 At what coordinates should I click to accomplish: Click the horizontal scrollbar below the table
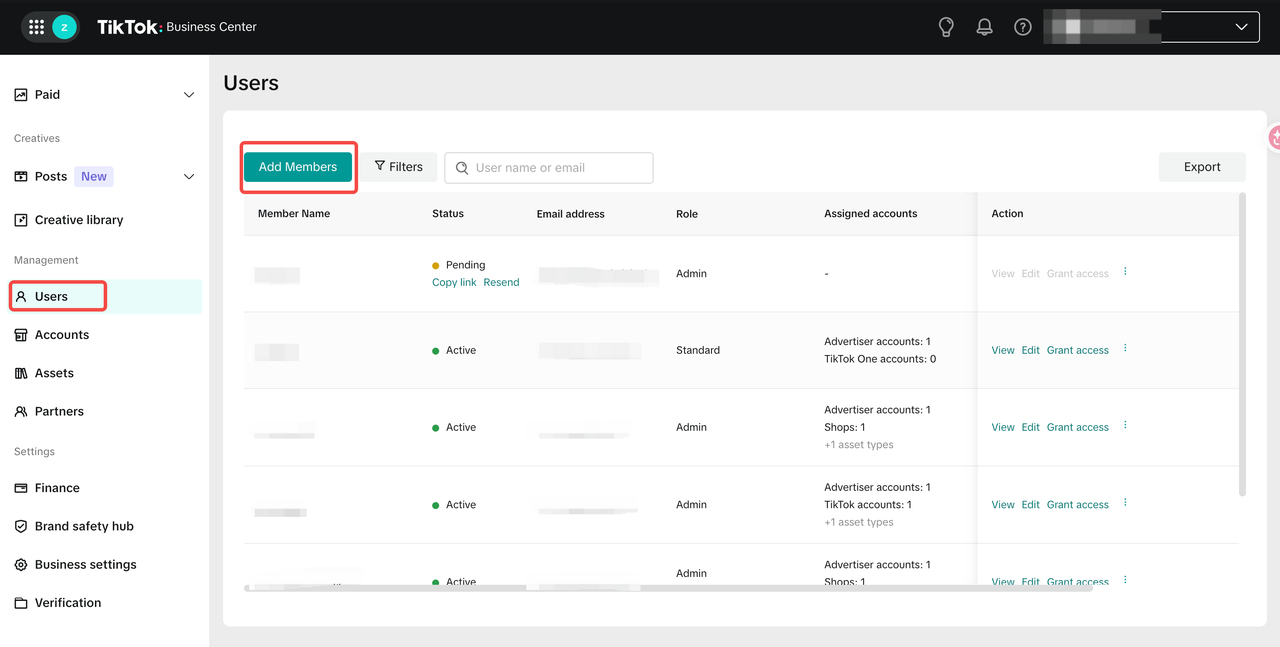click(668, 588)
